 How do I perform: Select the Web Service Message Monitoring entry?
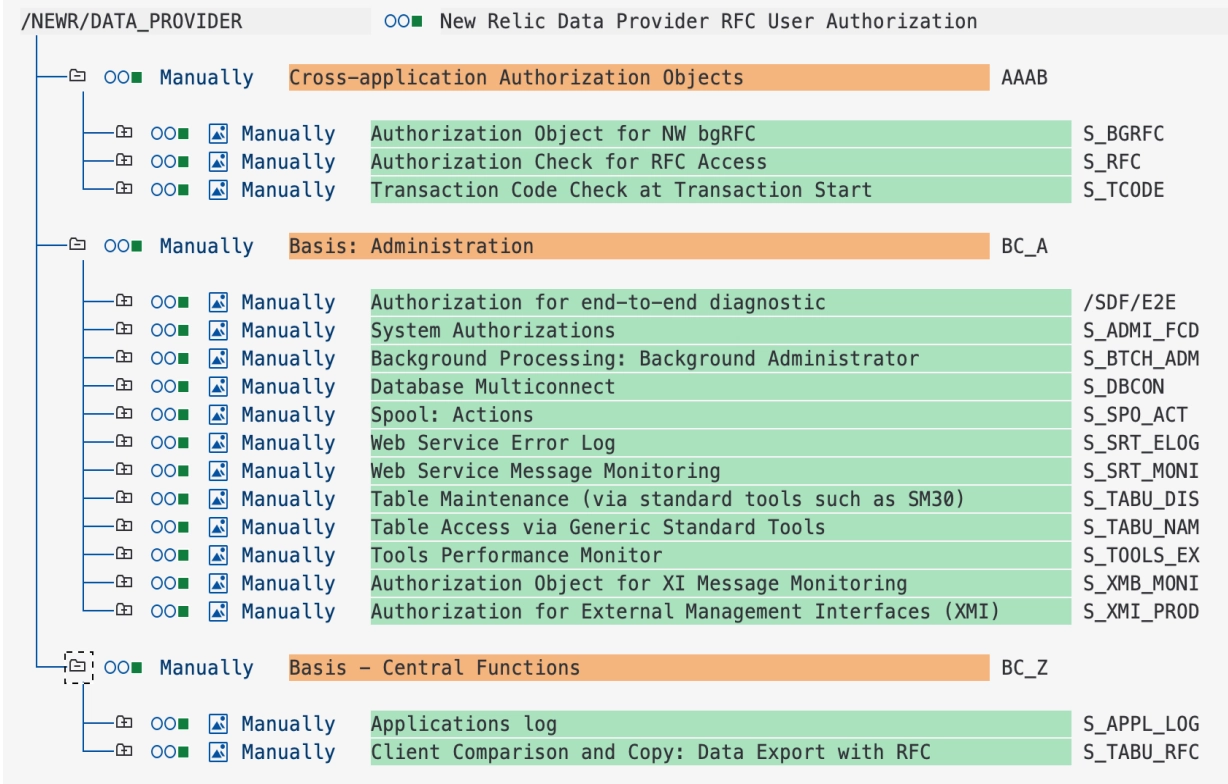pyautogui.click(x=720, y=470)
